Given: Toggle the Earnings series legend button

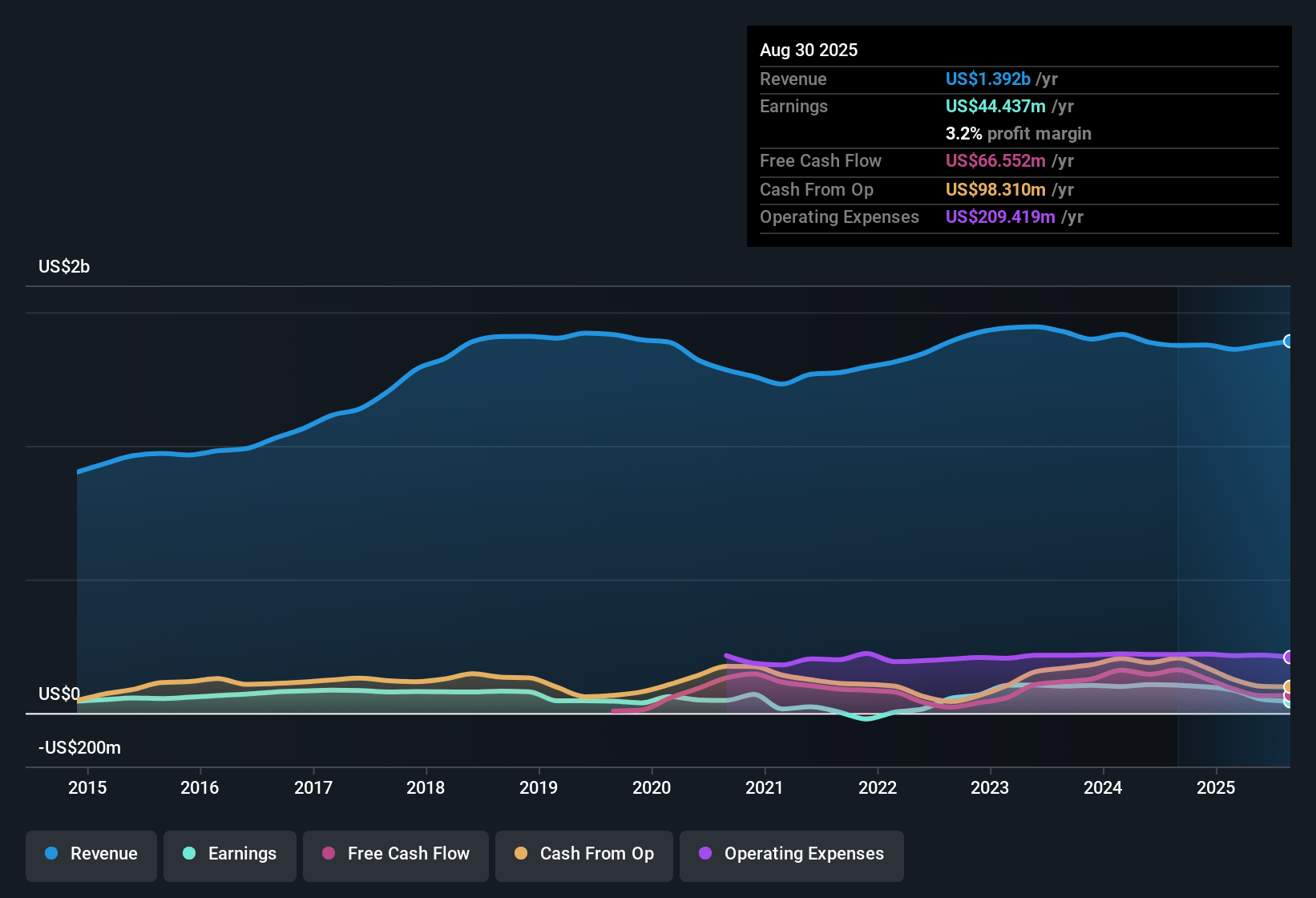Looking at the screenshot, I should point(230,854).
